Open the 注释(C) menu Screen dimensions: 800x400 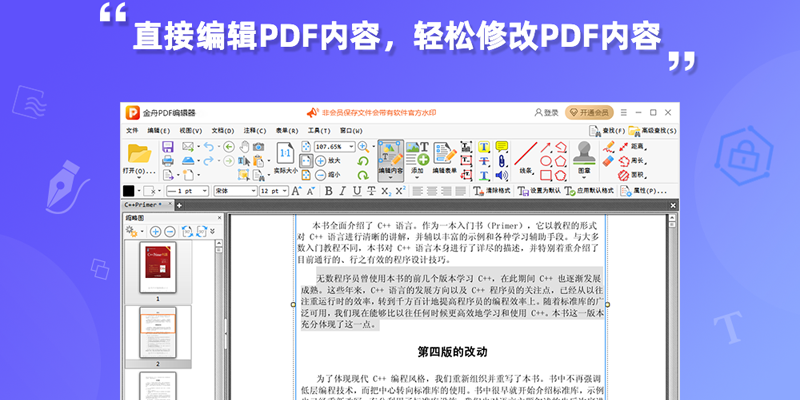click(x=255, y=131)
